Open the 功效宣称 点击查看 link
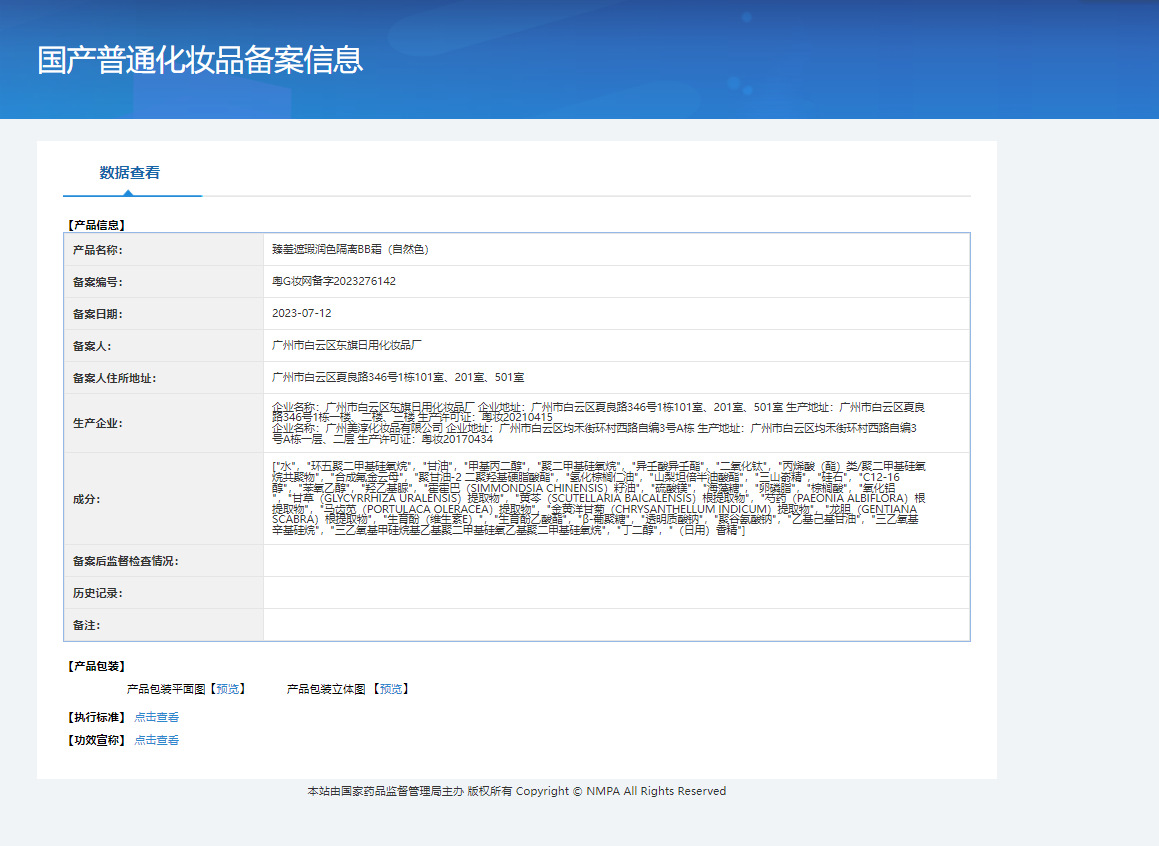The image size is (1159, 846). [157, 740]
